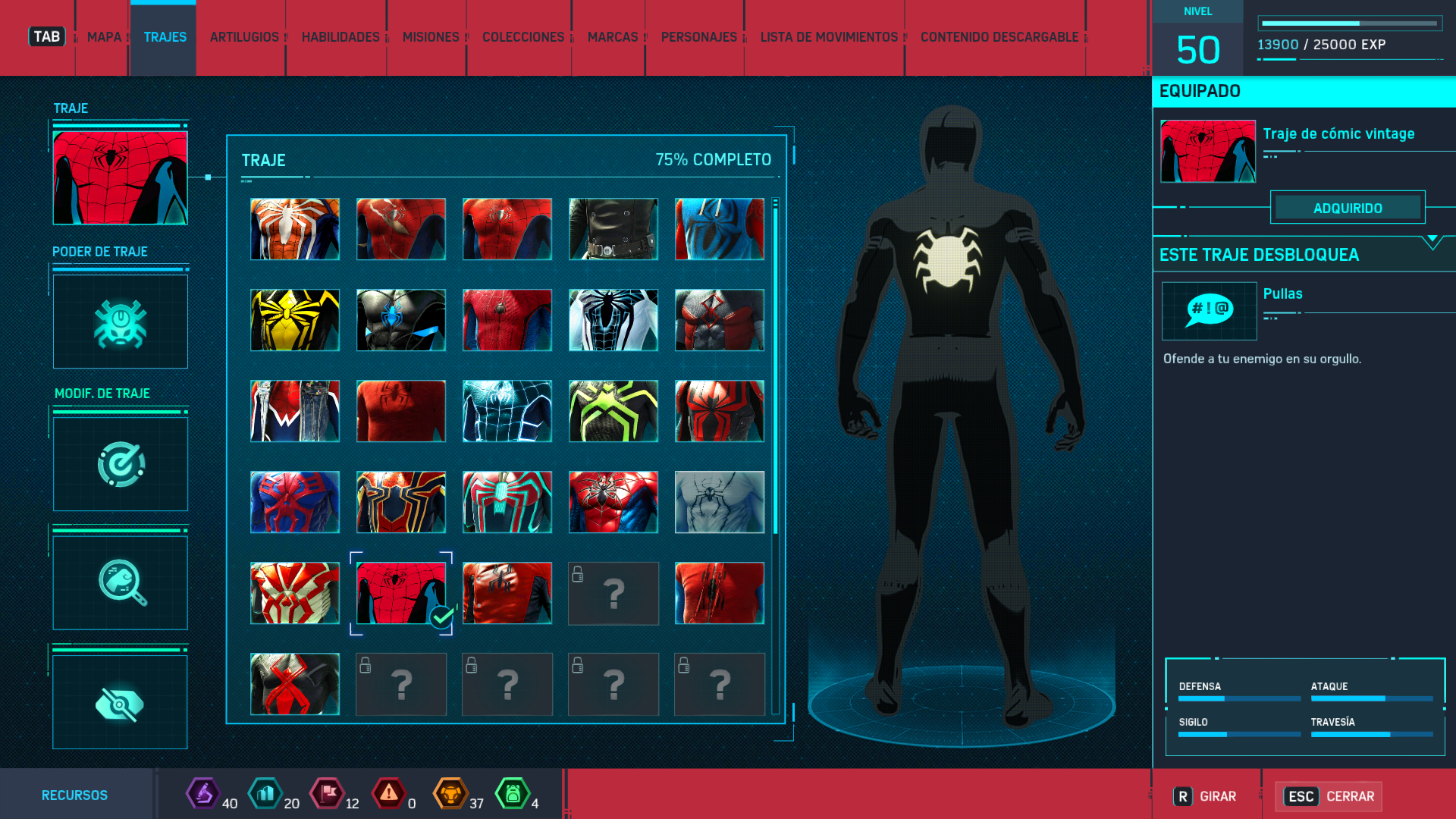Open the Misiones tab

coord(430,37)
